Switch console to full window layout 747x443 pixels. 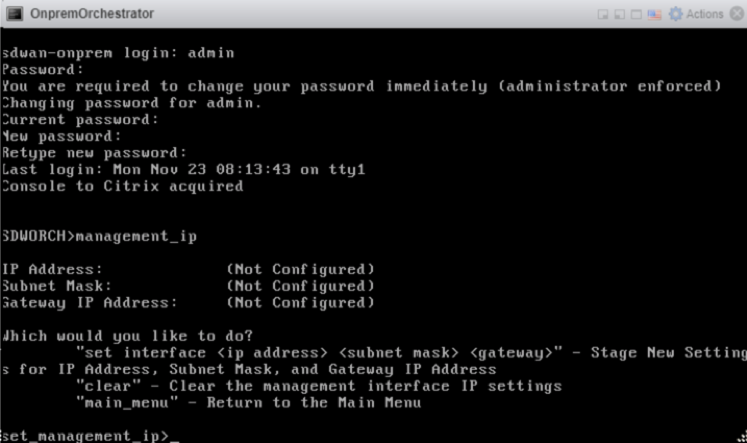[x=636, y=14]
